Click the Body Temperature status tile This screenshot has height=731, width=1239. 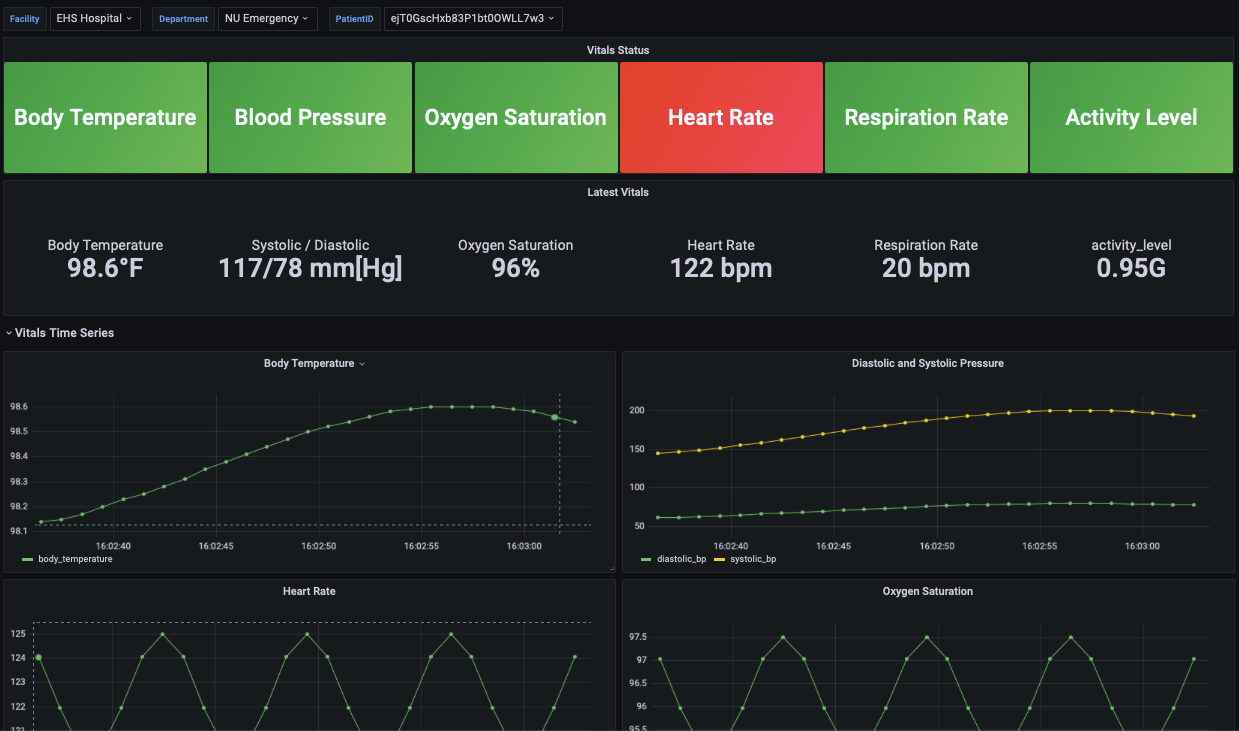click(x=105, y=117)
